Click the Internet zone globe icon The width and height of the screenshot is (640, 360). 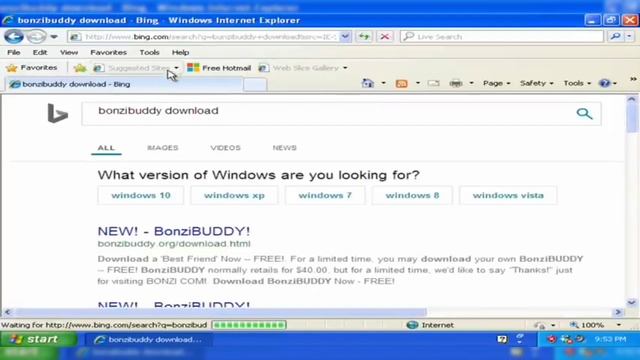412,325
